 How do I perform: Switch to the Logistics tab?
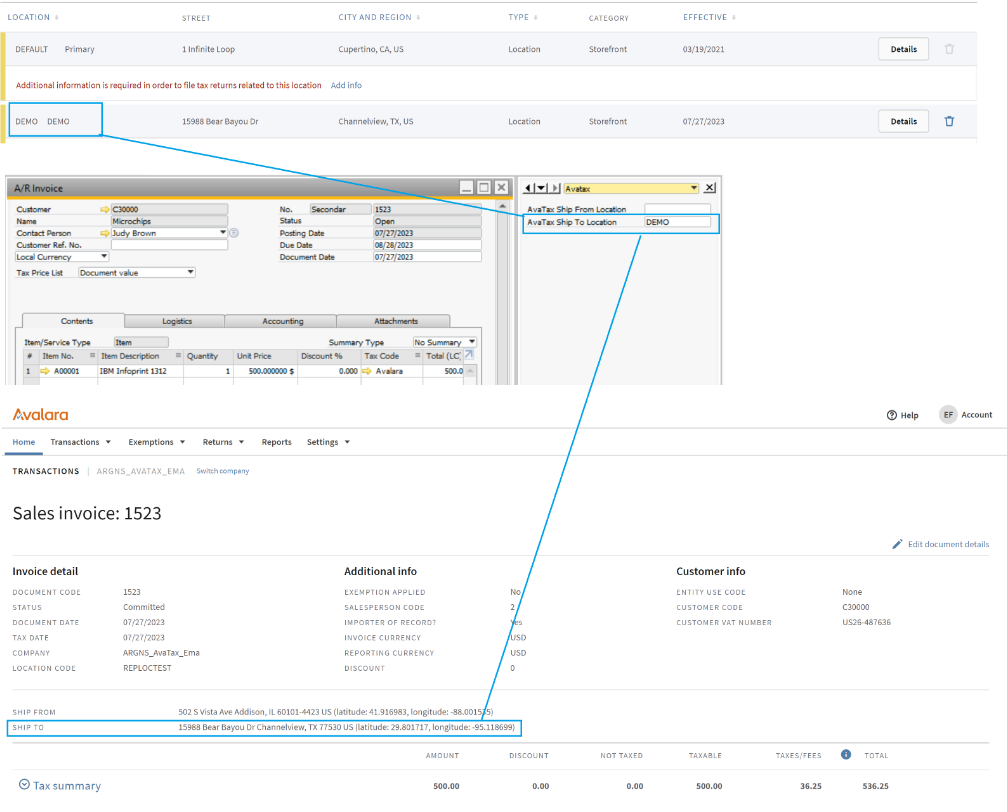pos(175,321)
